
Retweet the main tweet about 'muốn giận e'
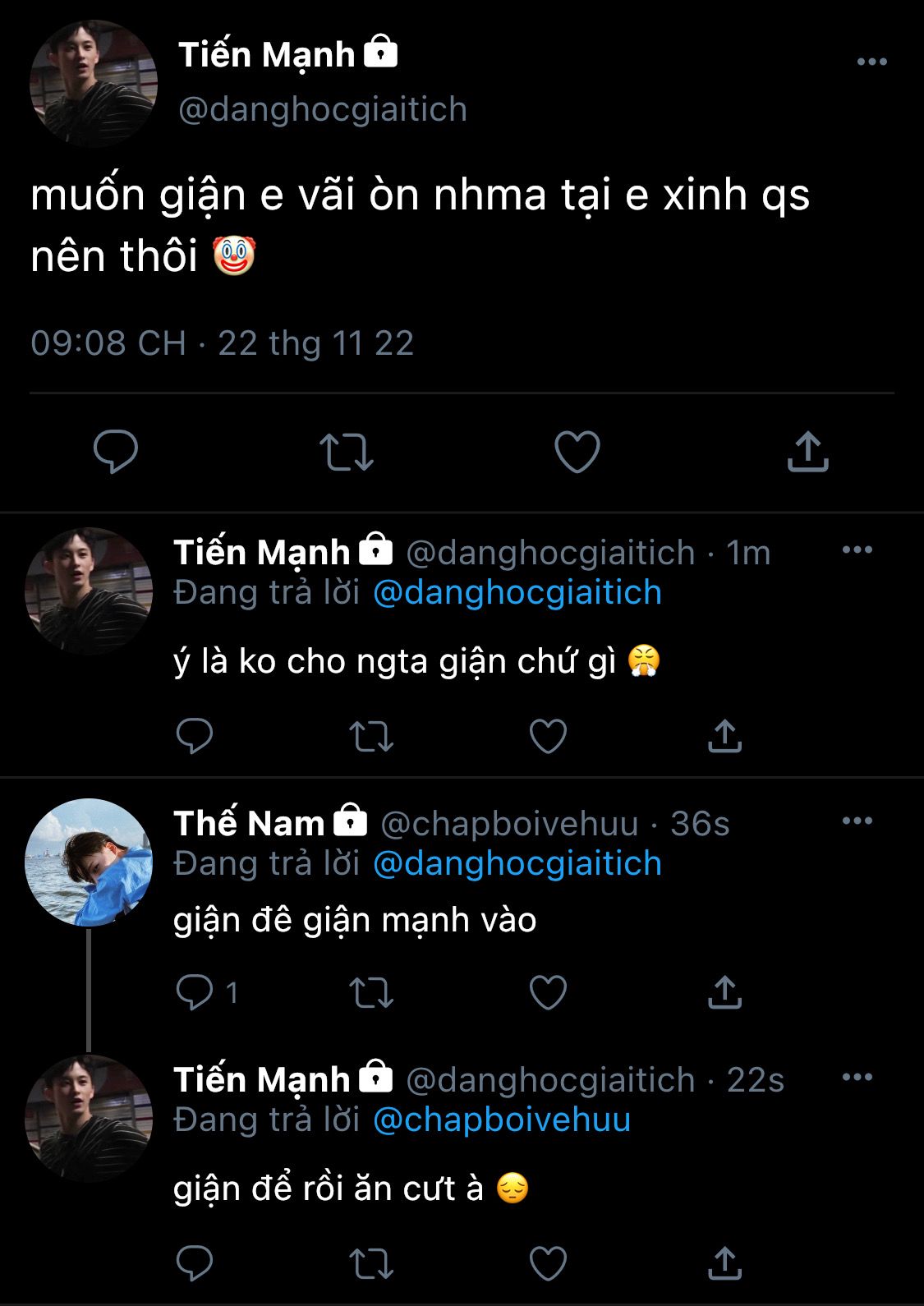[x=346, y=451]
